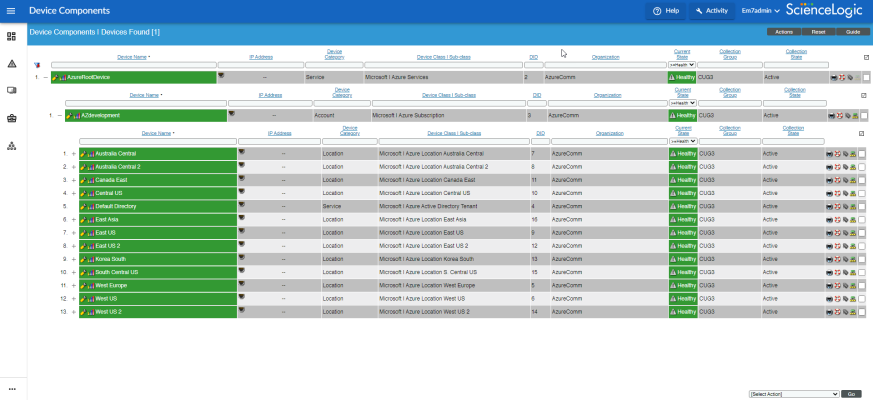Screen dimensions: 873x400
Task: Click the select-all box icon for top-level table
Action: (866, 57)
